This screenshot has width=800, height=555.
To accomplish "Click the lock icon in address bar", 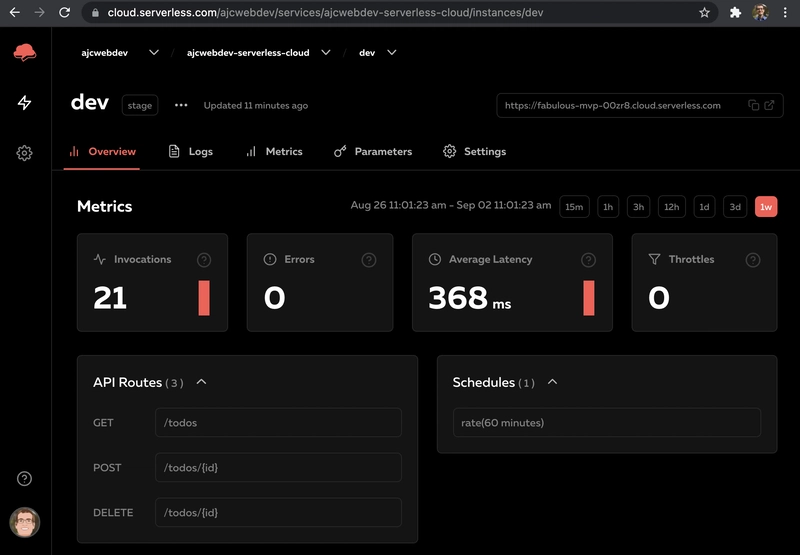I will pos(95,13).
